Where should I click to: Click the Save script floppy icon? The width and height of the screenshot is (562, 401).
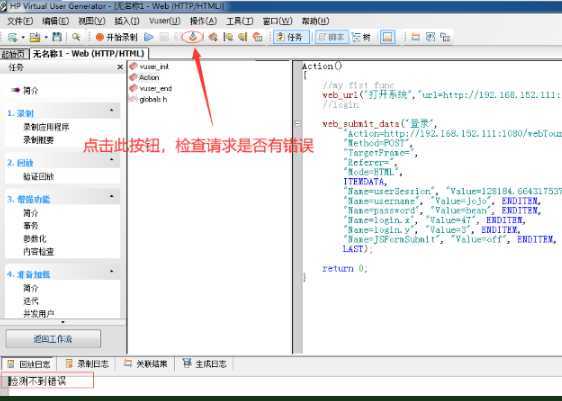57,37
